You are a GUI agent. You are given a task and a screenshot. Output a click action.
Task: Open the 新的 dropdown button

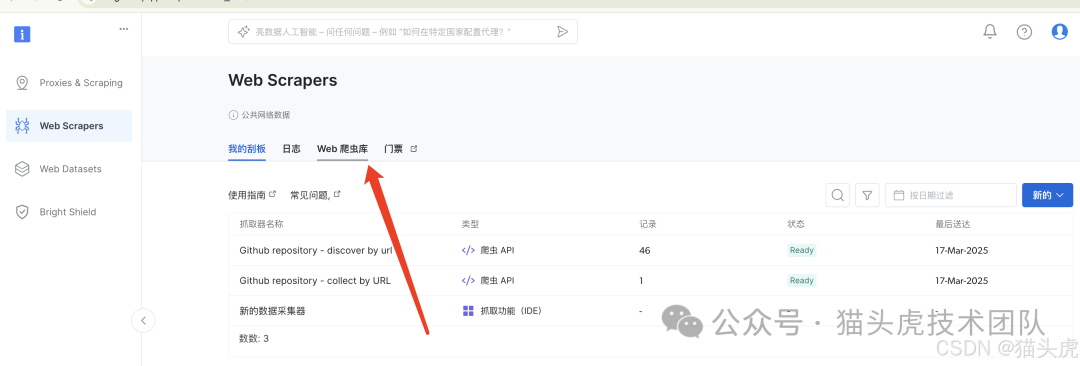(x=1048, y=195)
